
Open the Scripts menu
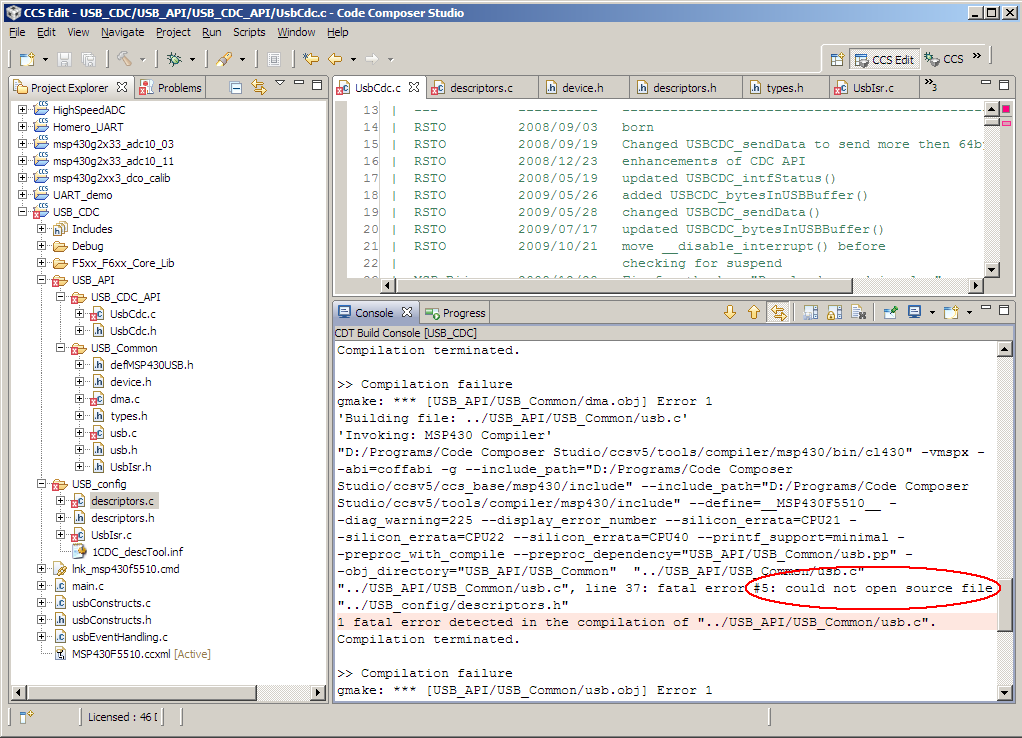(x=249, y=32)
